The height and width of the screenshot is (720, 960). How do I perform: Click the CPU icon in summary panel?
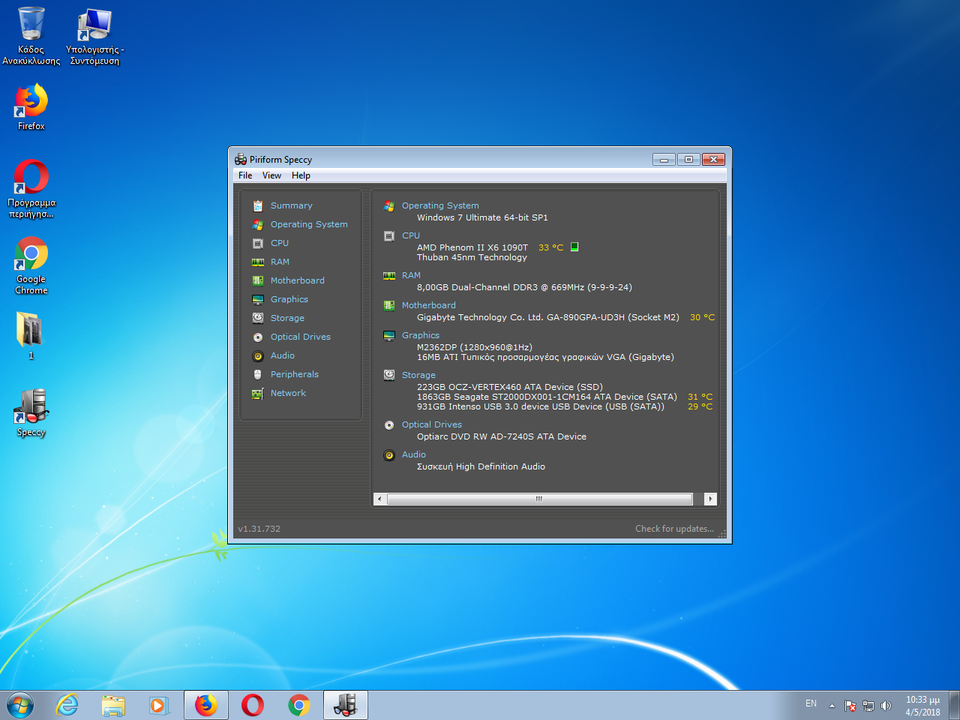[x=389, y=236]
